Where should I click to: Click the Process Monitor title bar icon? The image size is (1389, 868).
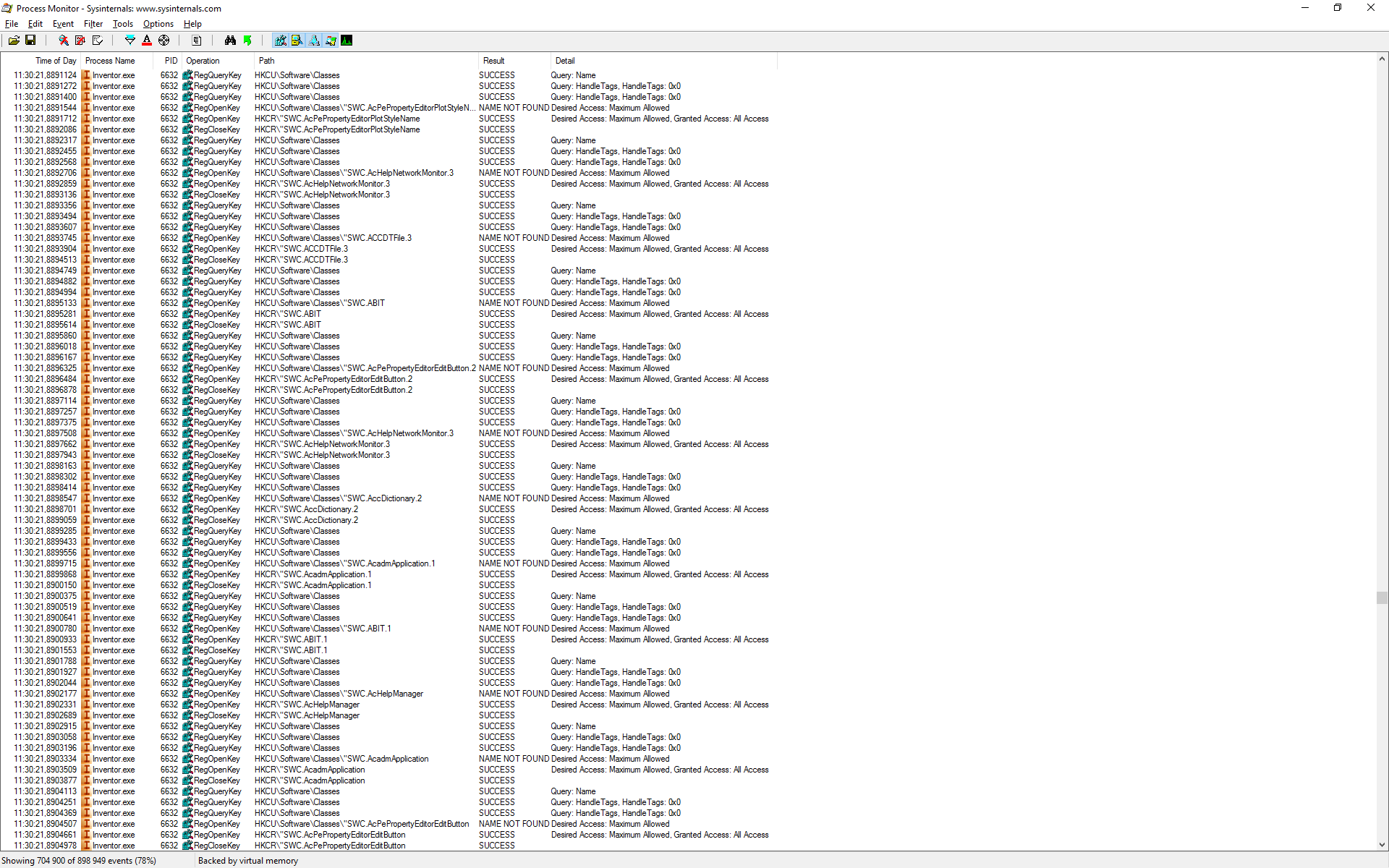click(7, 8)
